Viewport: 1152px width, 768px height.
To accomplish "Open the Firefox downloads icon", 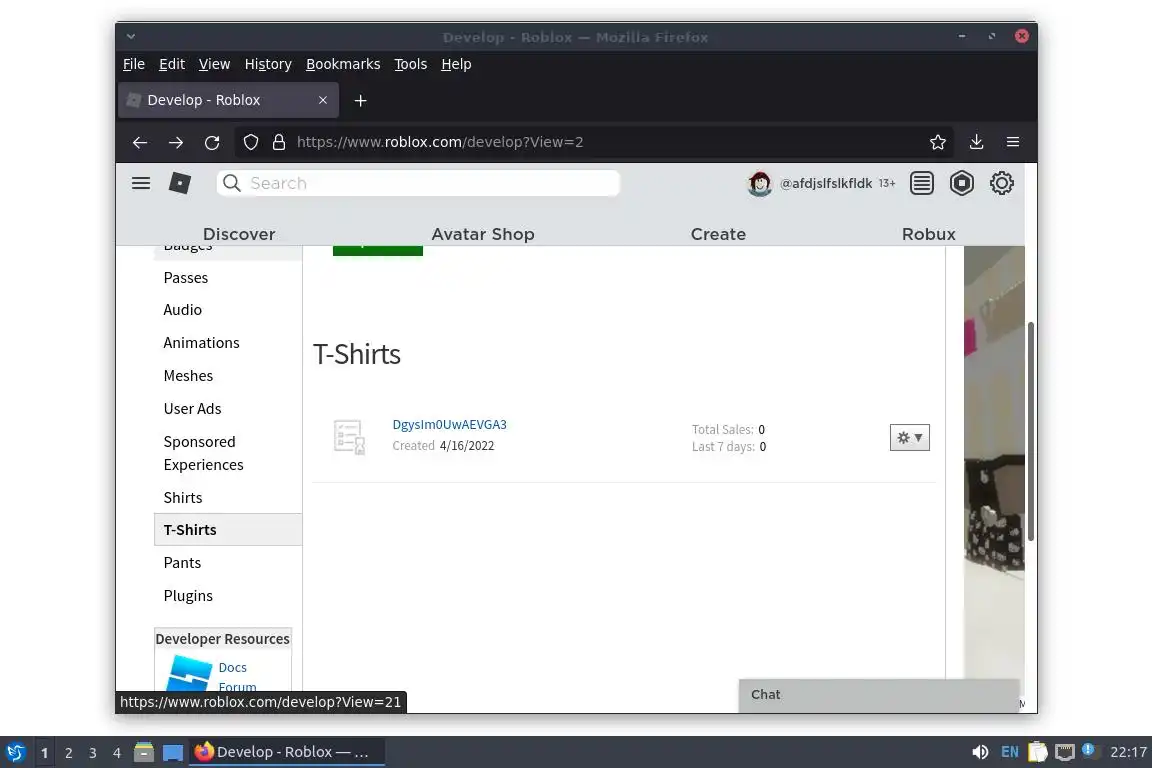I will 976,142.
